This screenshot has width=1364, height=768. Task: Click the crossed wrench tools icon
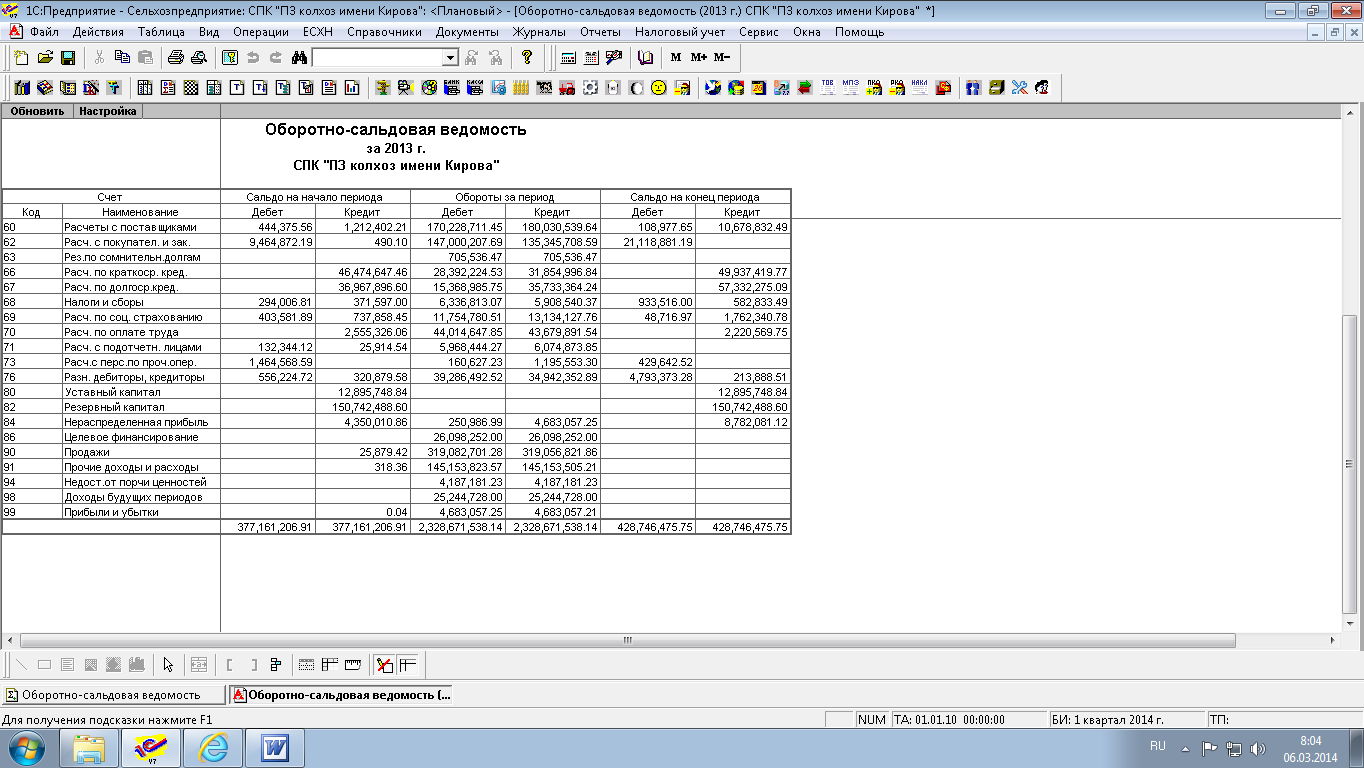point(1019,88)
